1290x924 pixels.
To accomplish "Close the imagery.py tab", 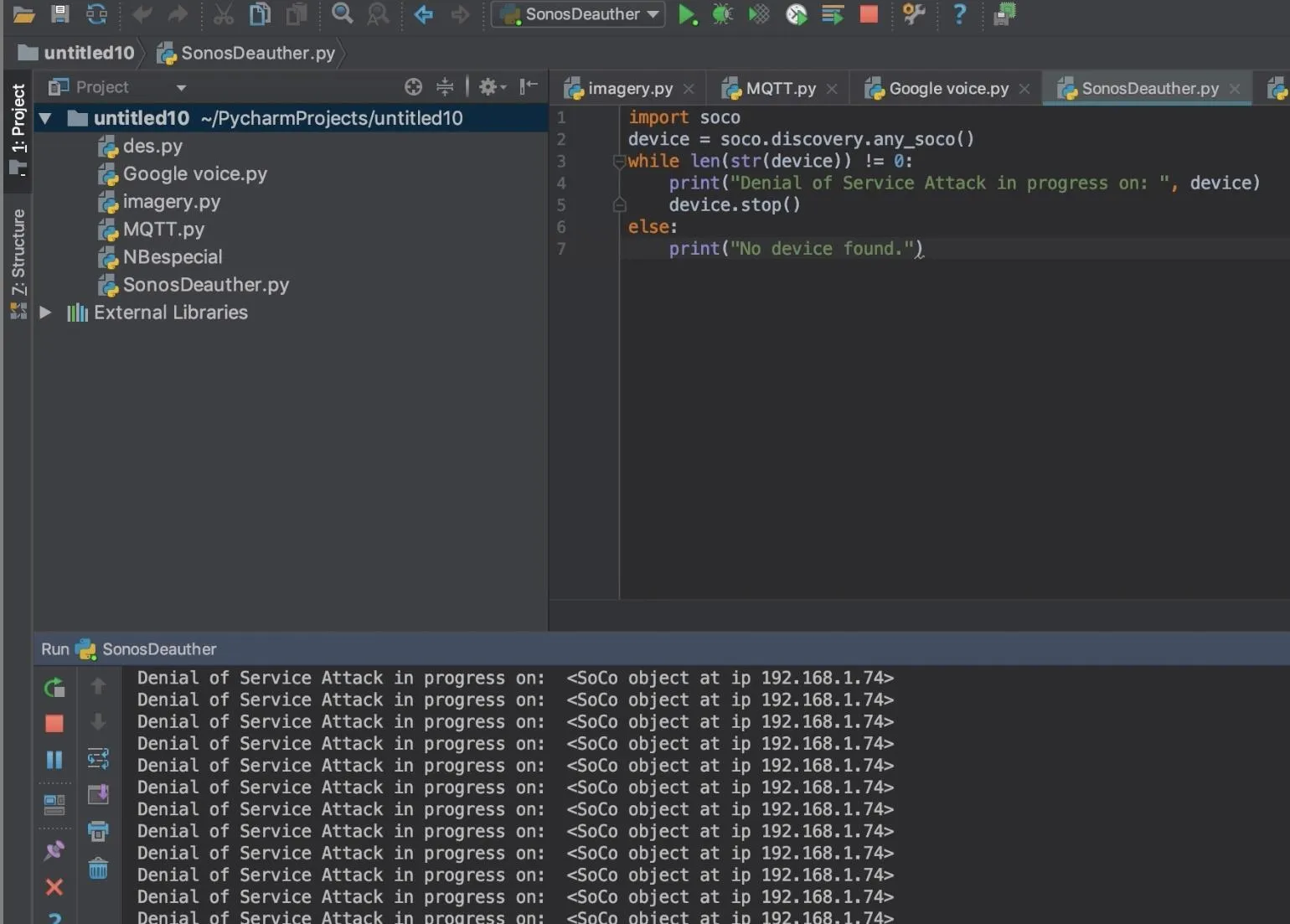I will coord(689,89).
